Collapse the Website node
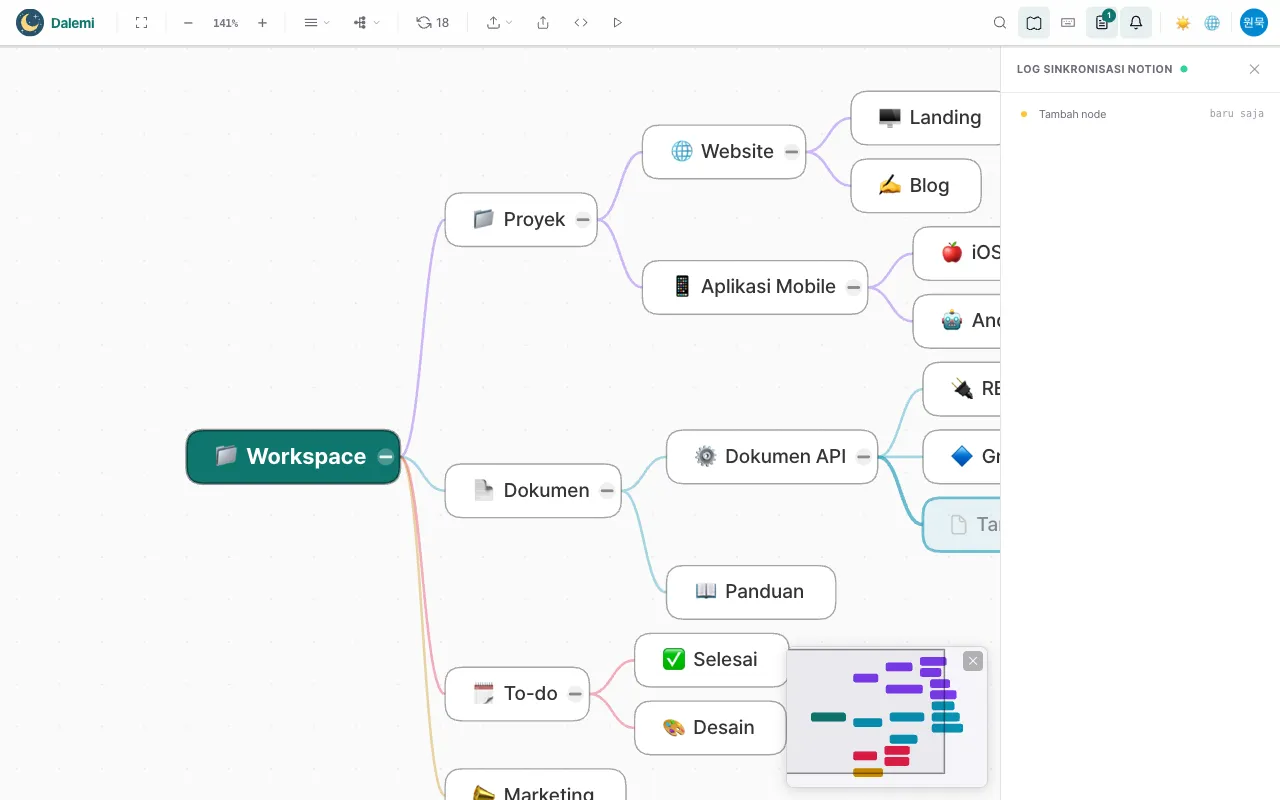 (x=791, y=152)
